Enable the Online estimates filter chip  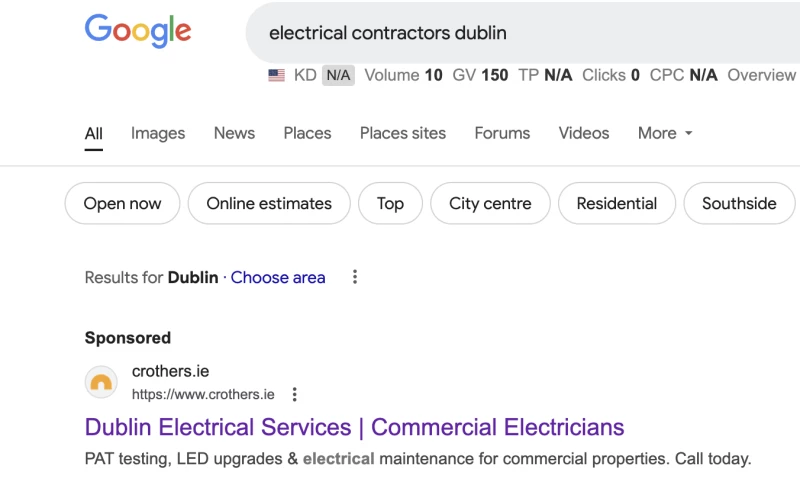(269, 203)
